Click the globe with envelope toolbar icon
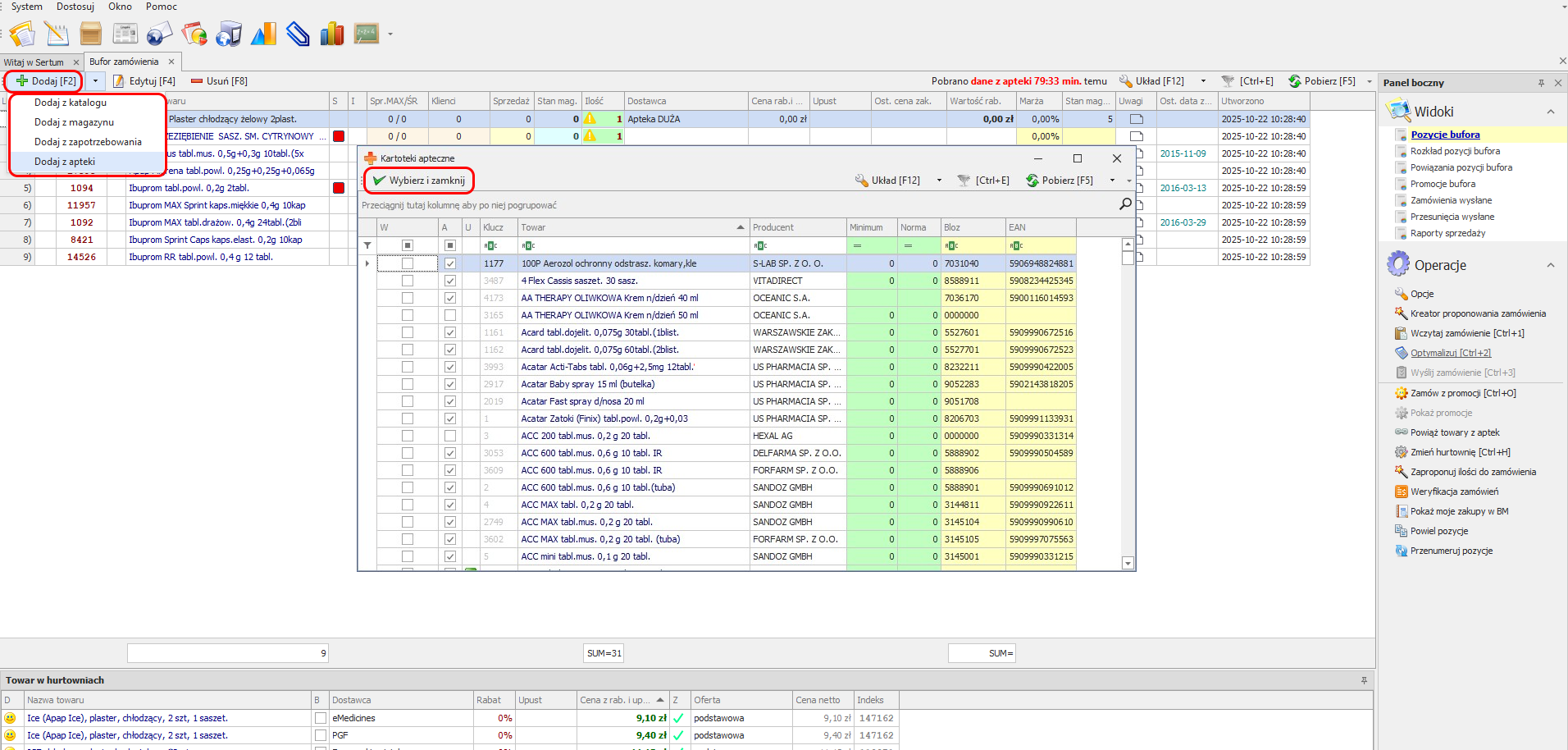The width and height of the screenshot is (1568, 750). coord(159,34)
